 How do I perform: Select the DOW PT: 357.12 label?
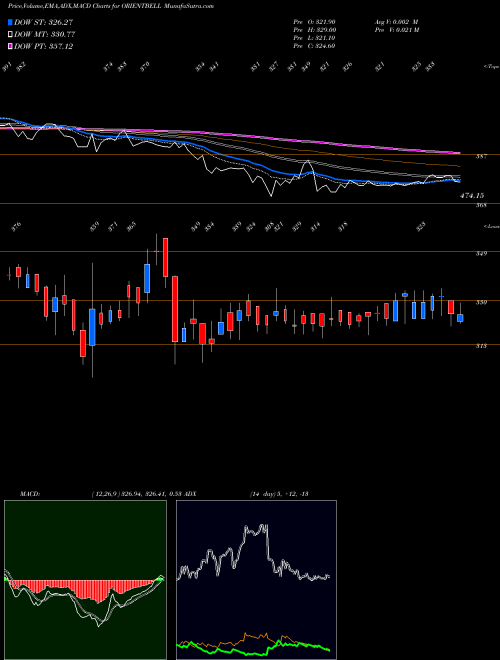pos(43,46)
